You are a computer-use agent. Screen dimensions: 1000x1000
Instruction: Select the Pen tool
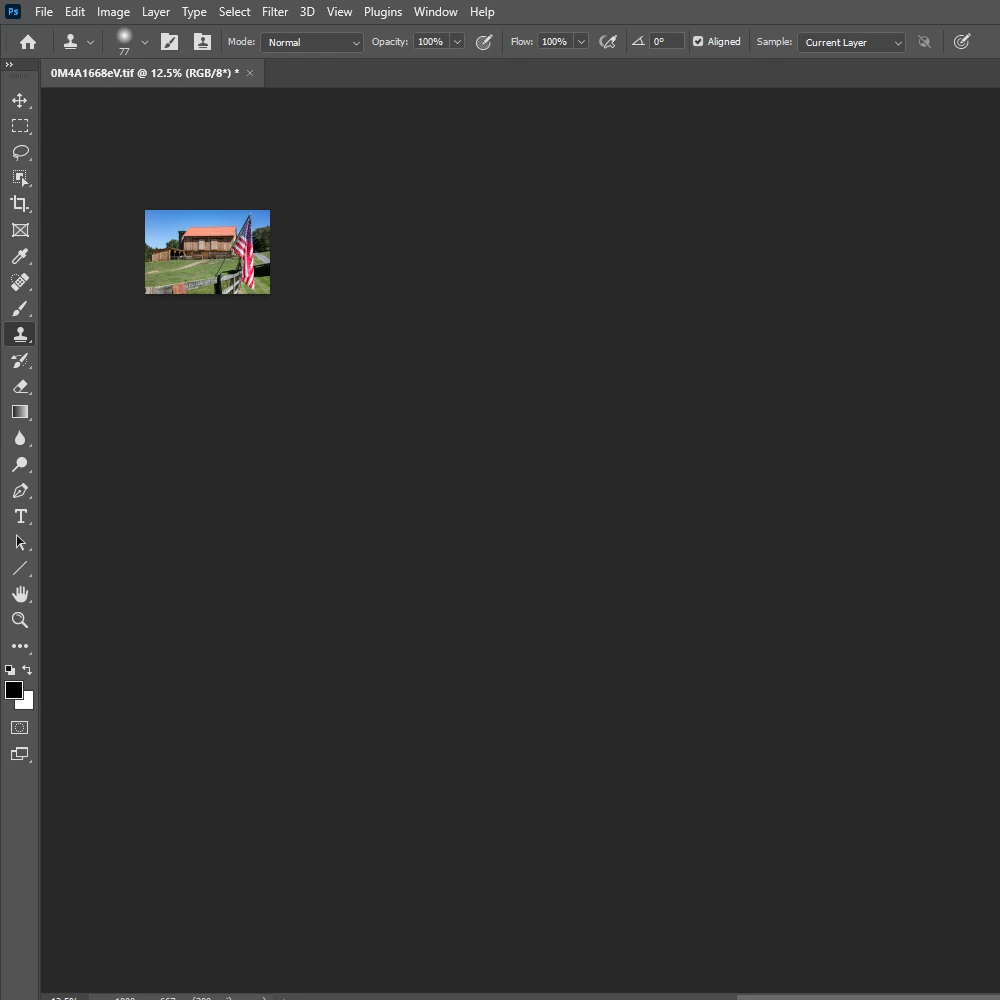(x=20, y=490)
